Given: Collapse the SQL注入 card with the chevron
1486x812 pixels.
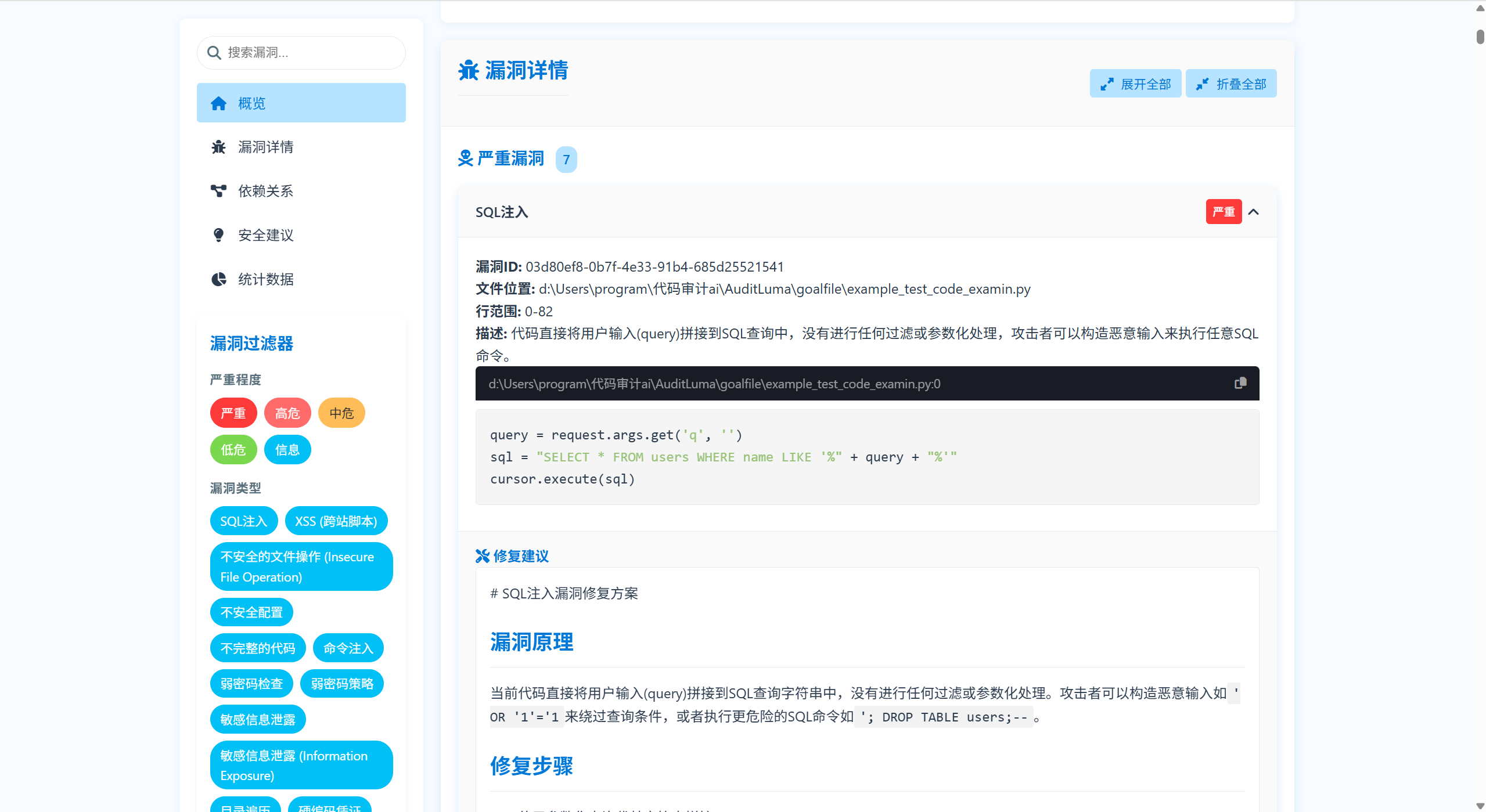Looking at the screenshot, I should (1254, 212).
